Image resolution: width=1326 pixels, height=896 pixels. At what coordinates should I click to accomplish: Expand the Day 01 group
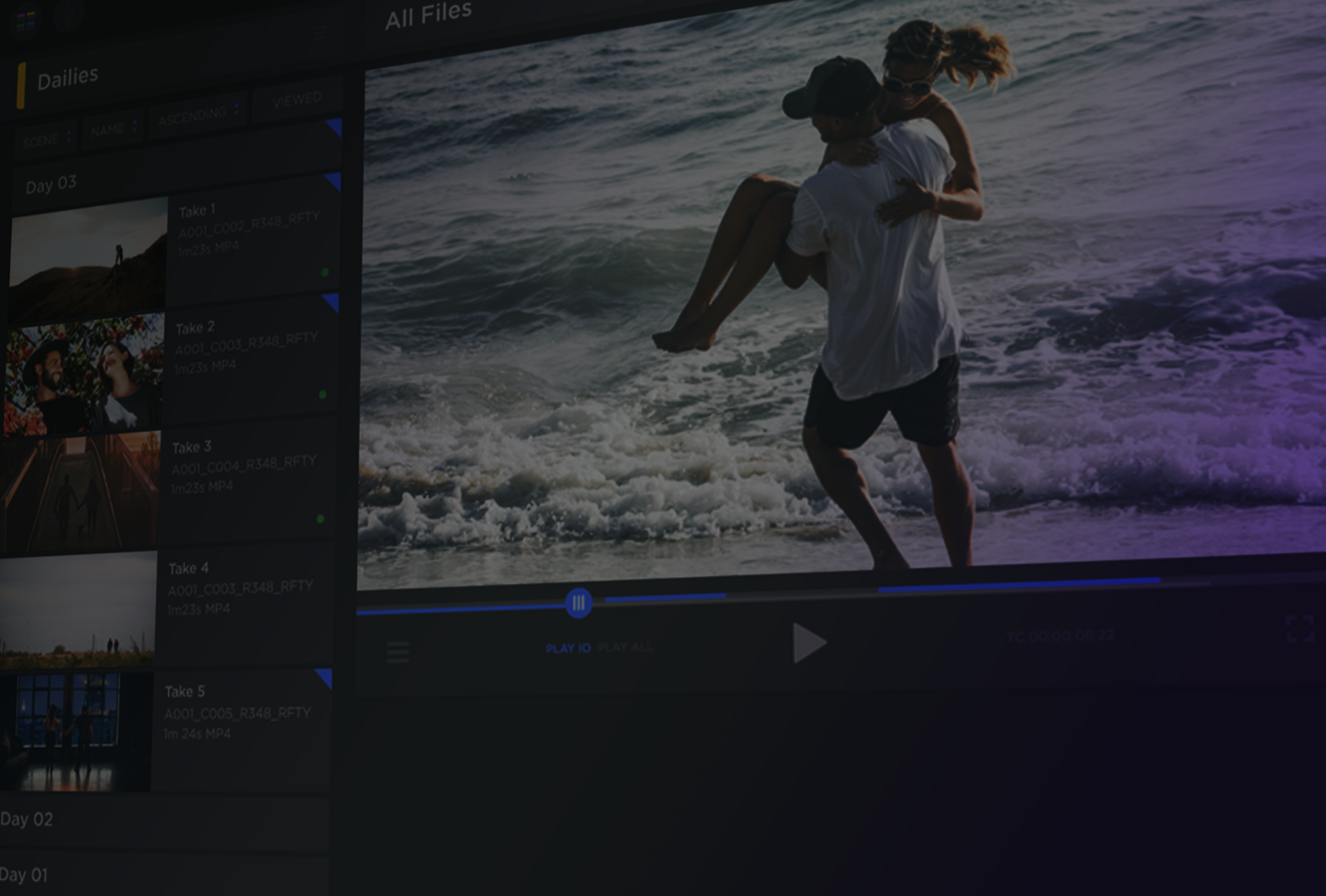pyautogui.click(x=164, y=875)
